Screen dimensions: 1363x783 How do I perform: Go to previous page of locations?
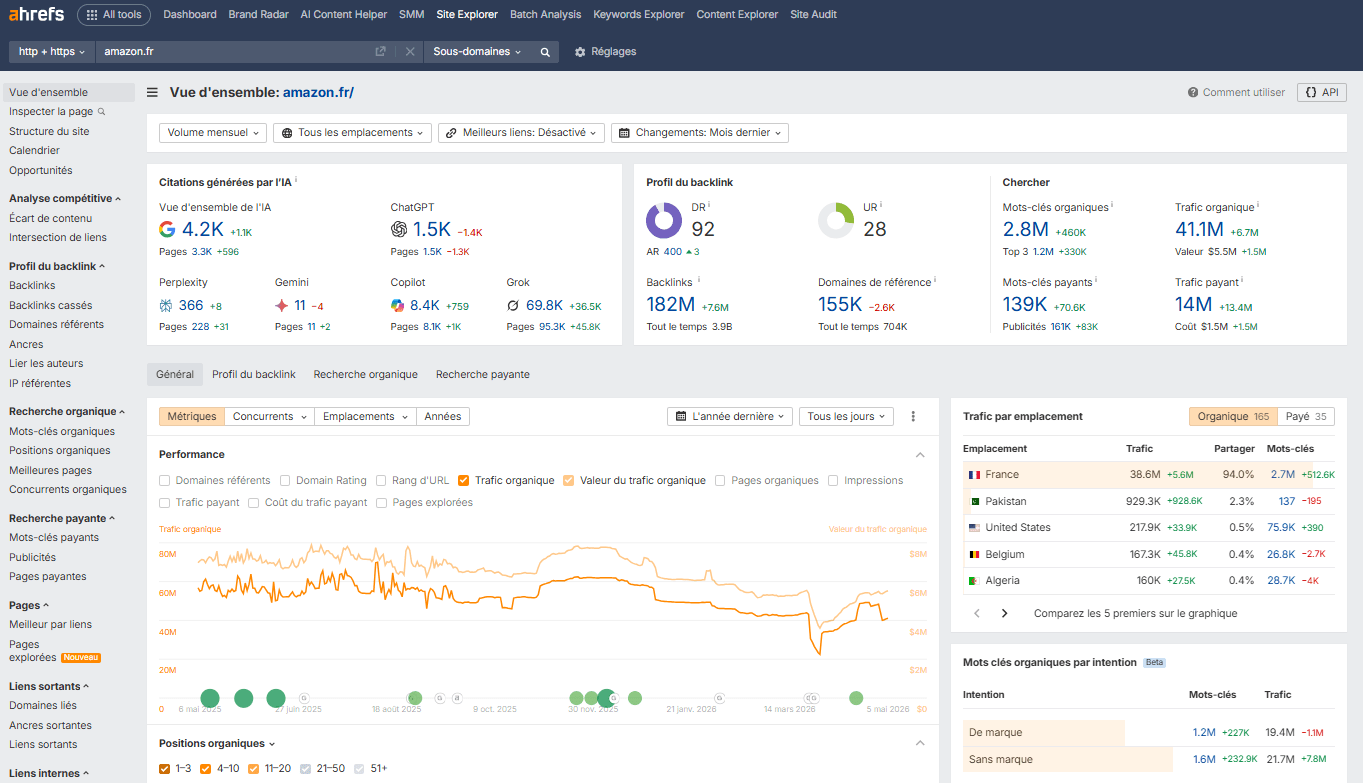point(977,613)
